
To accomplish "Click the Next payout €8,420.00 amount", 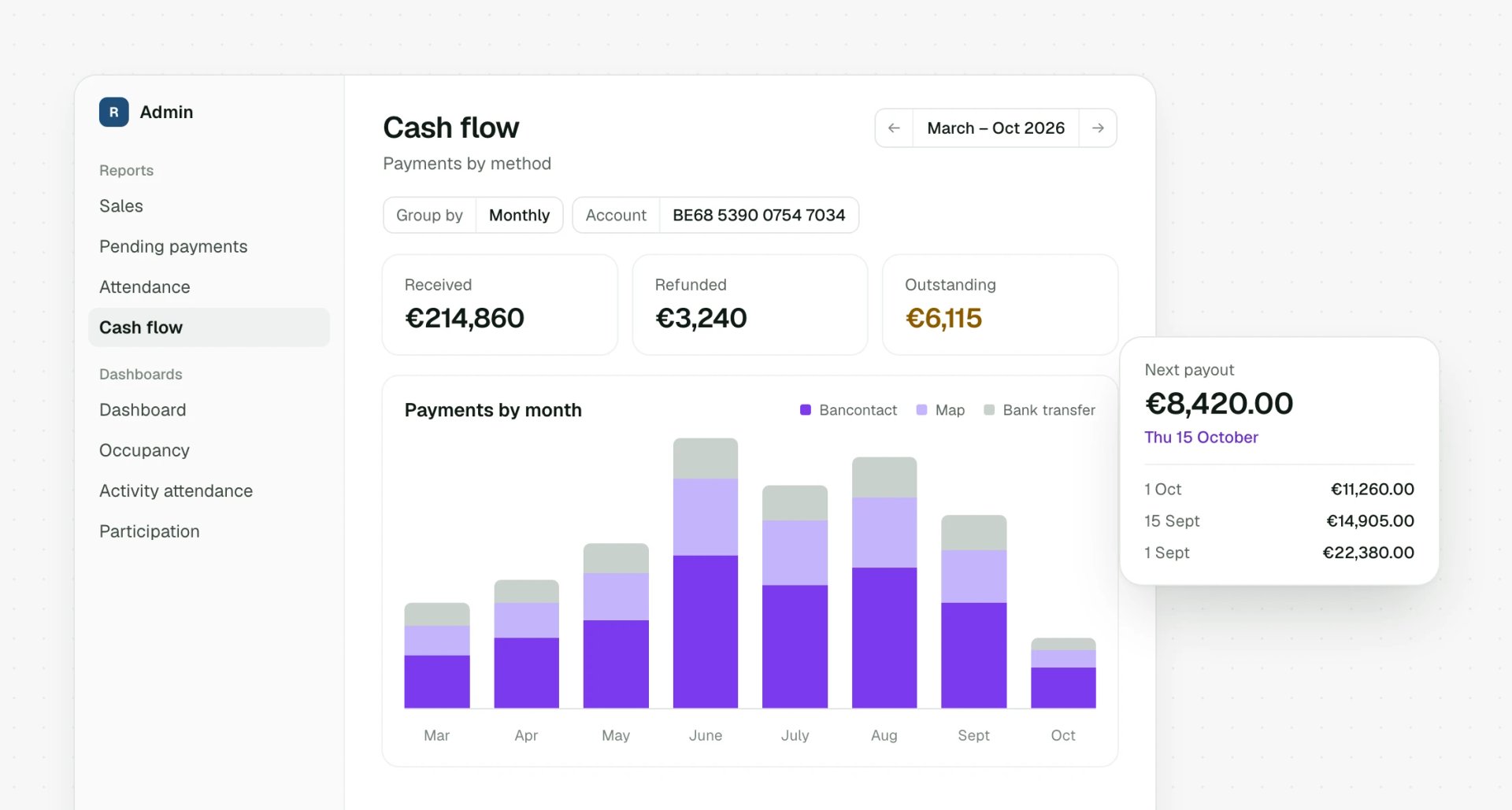I will tap(1218, 404).
